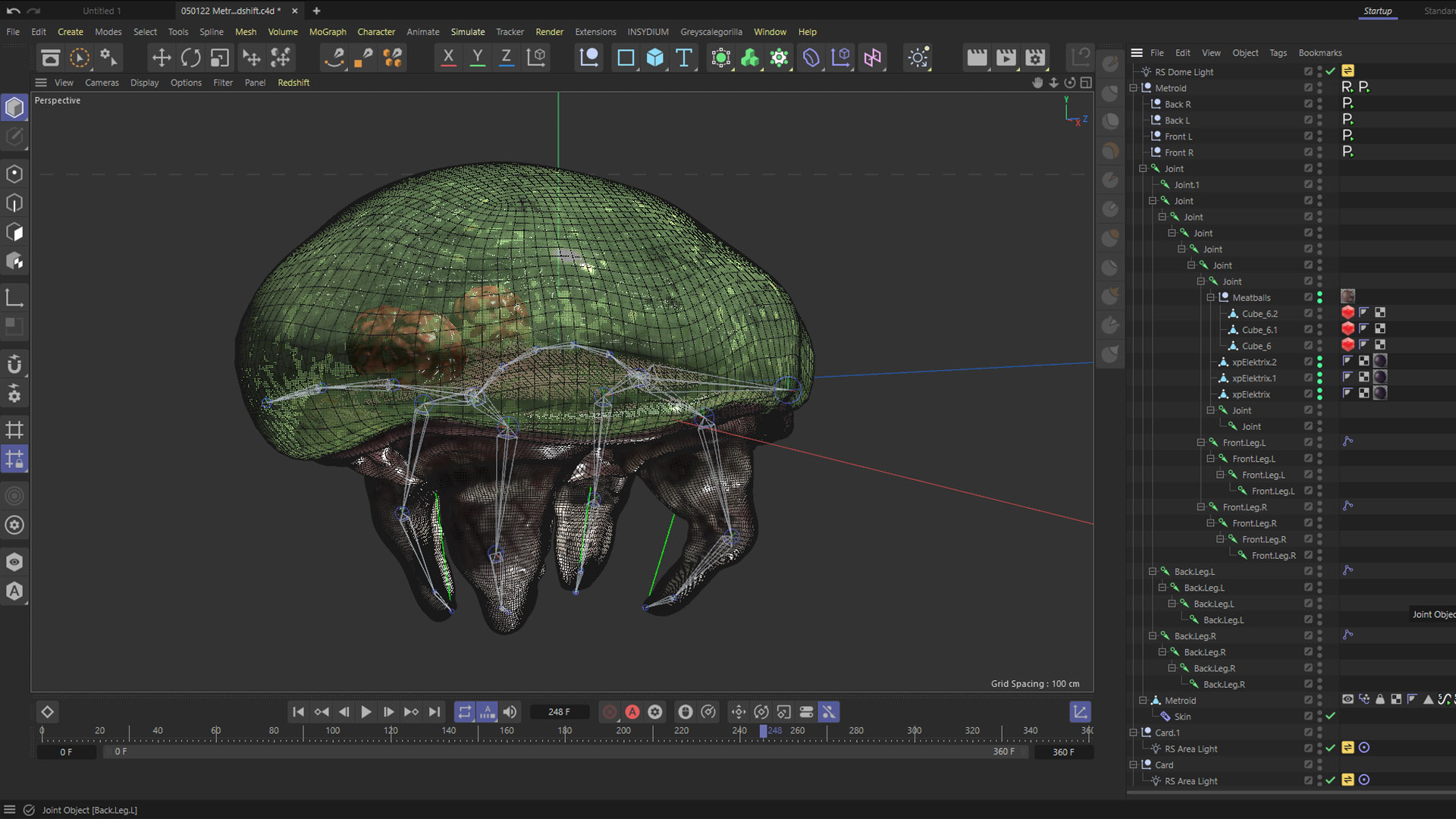
Task: Switch to Startup layout tab
Action: (x=1377, y=11)
